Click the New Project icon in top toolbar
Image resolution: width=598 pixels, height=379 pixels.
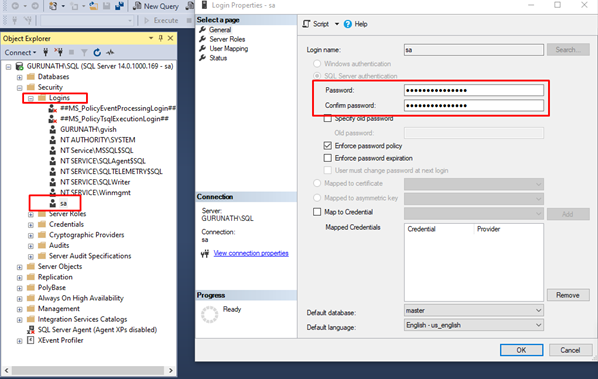pyautogui.click(x=53, y=6)
